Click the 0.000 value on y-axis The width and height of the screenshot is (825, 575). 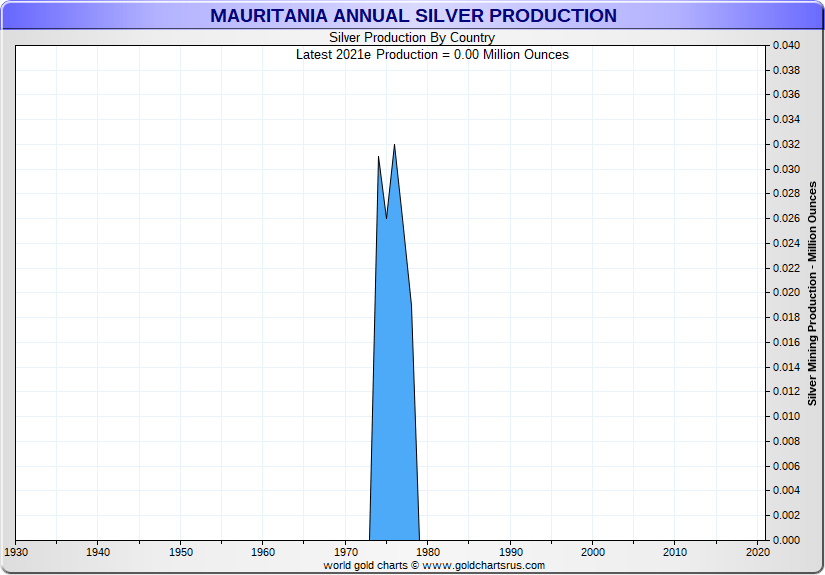(x=785, y=540)
